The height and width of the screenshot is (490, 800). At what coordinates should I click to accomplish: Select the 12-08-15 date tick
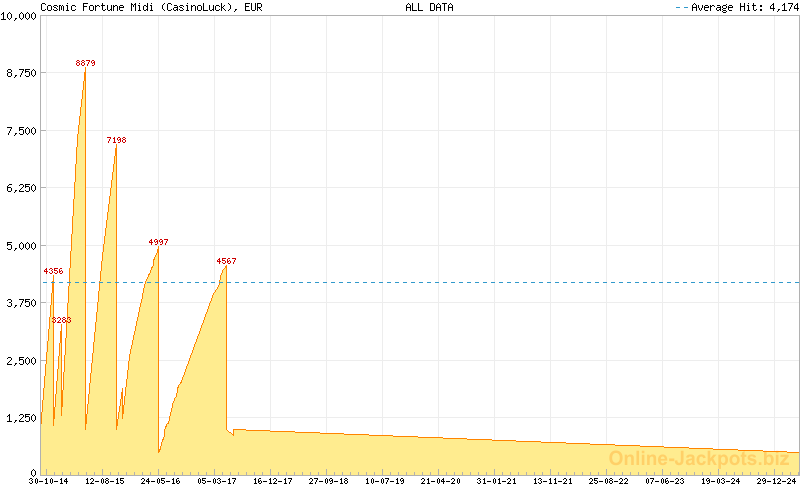coord(105,481)
